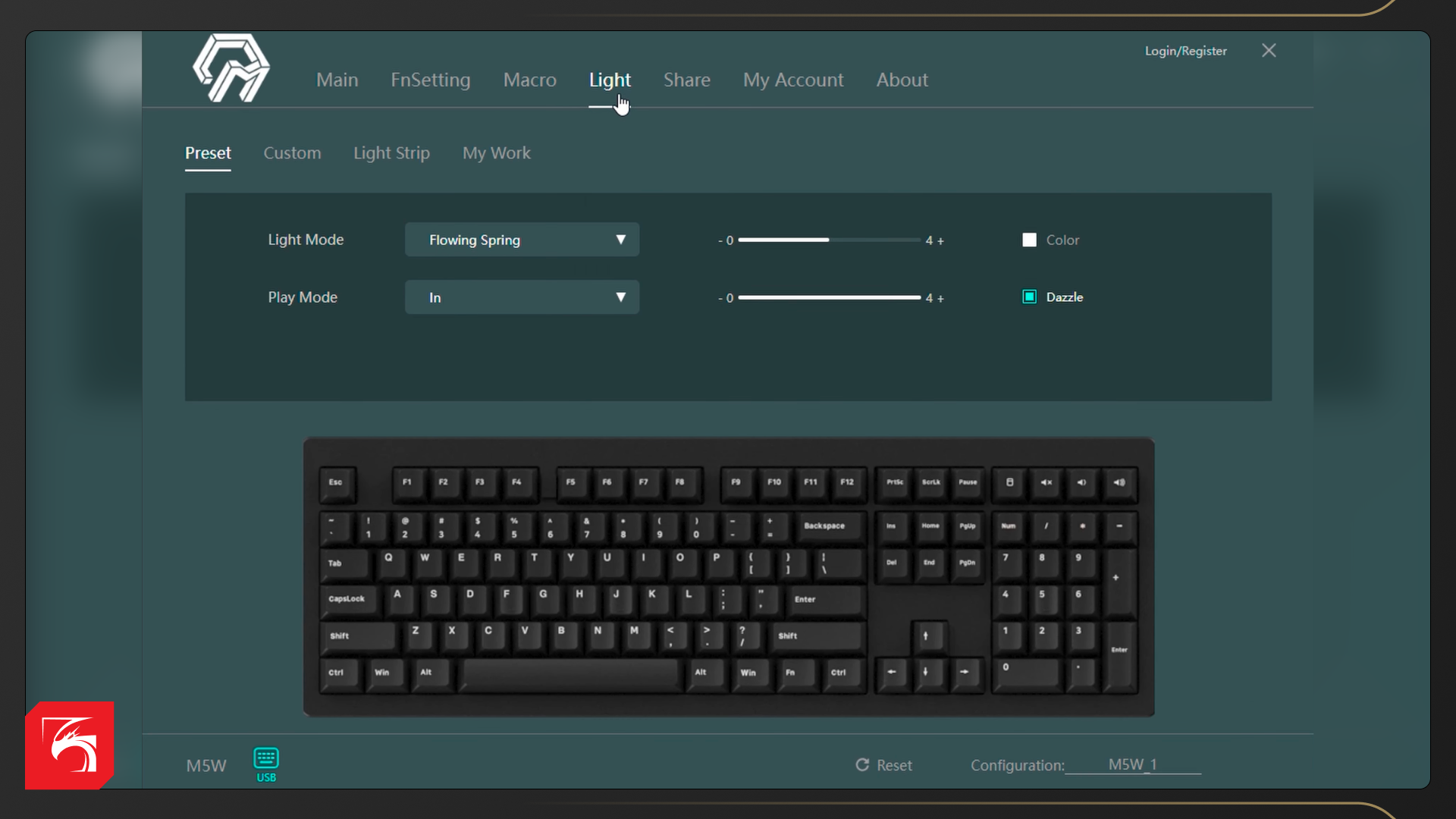Image resolution: width=1456 pixels, height=819 pixels.
Task: Click the Play Mode slider track
Action: pyautogui.click(x=829, y=297)
